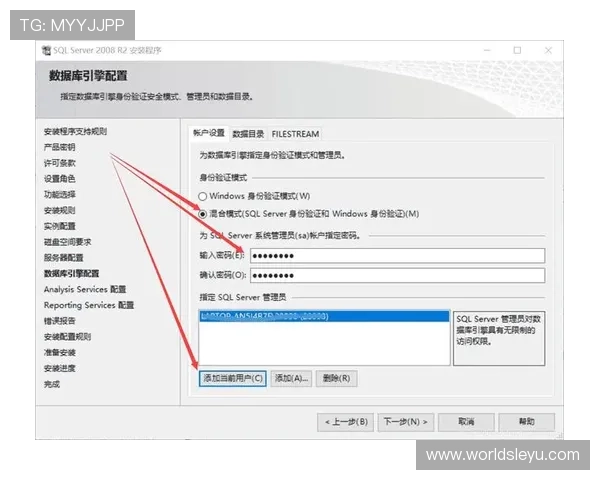Click 准备安装 step in sidebar

click(x=60, y=353)
